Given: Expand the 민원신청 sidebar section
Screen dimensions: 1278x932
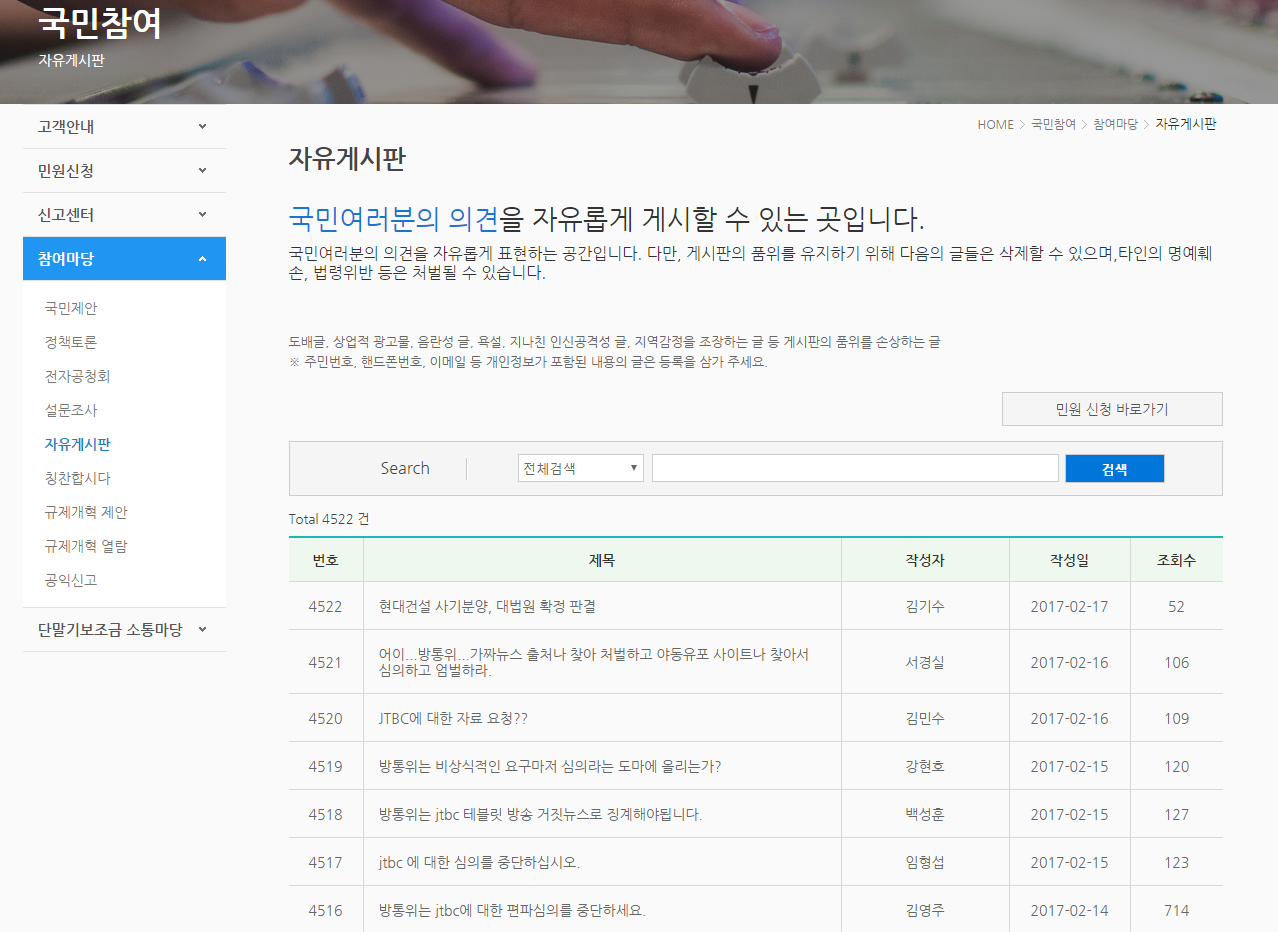Looking at the screenshot, I should pyautogui.click(x=124, y=171).
